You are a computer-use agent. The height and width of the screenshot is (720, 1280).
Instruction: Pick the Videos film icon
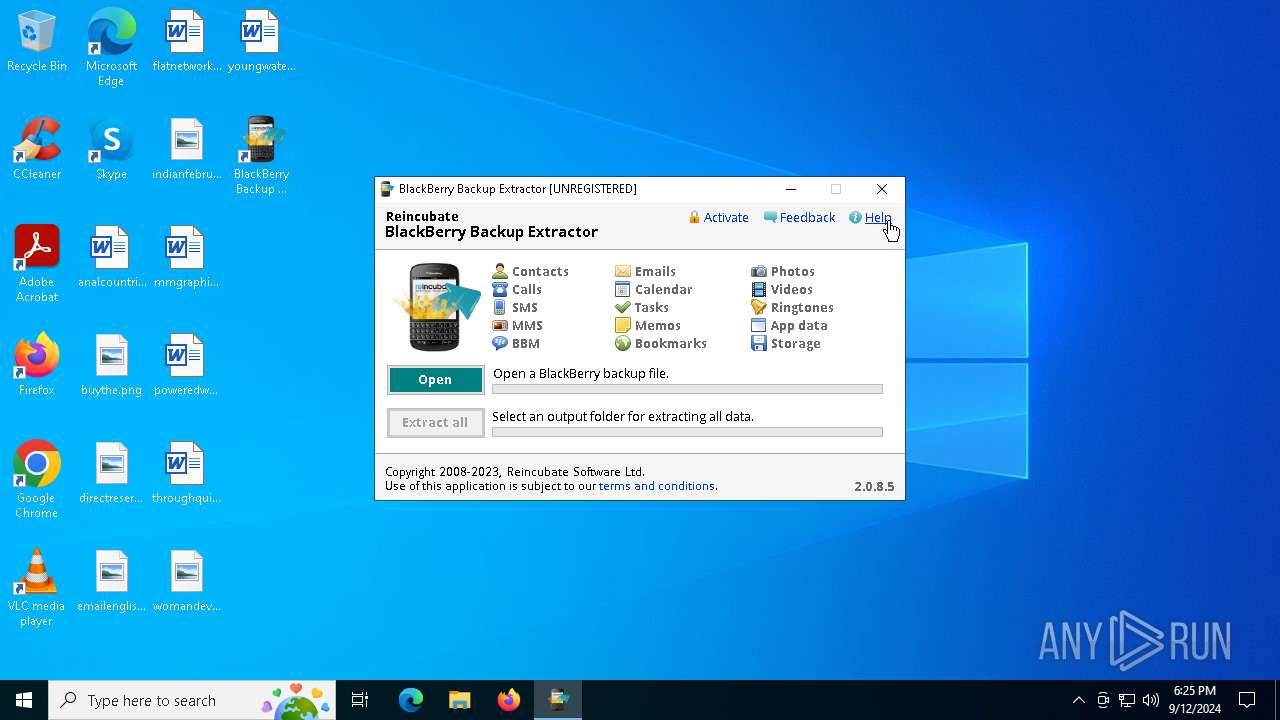pos(759,289)
